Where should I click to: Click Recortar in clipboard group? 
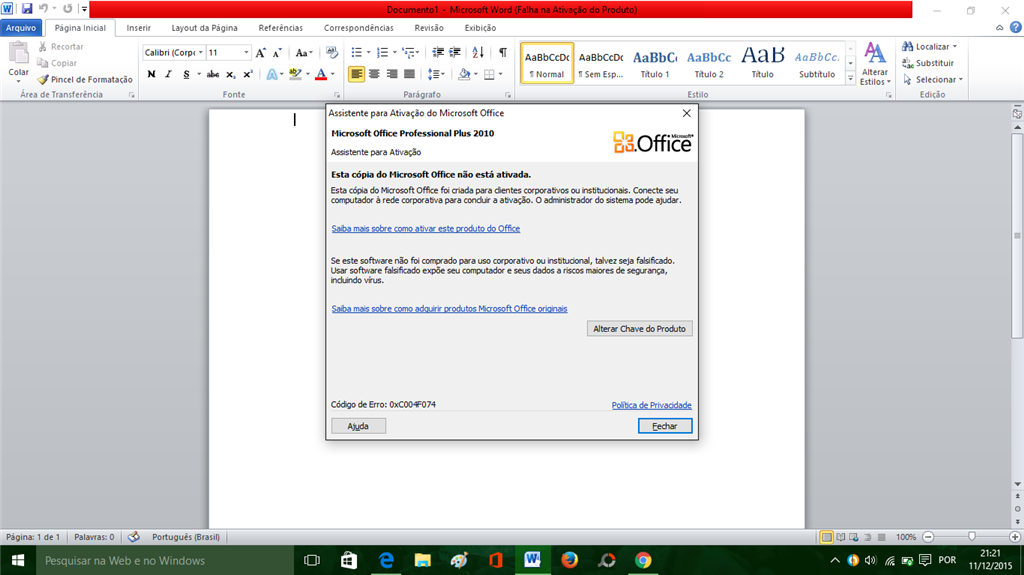(x=61, y=47)
